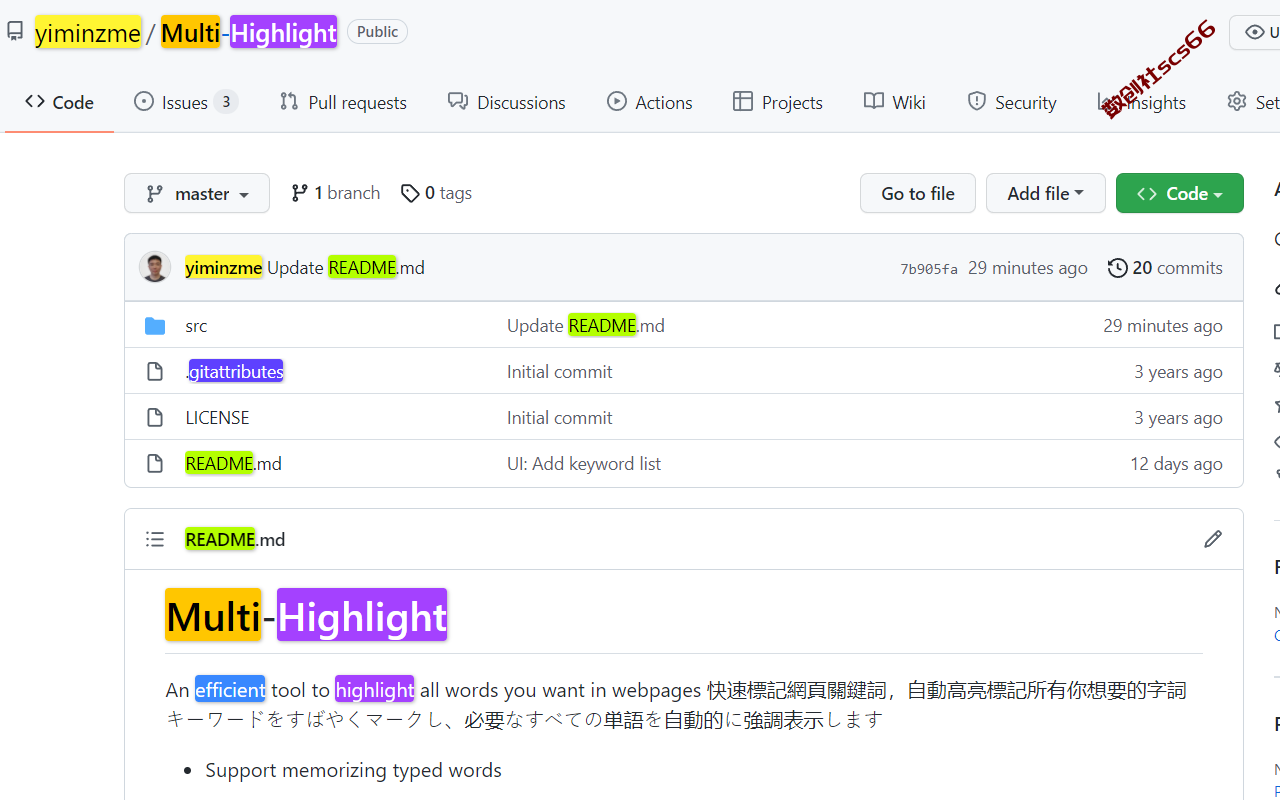Click the LICENSE file icon
The image size is (1280, 800).
point(155,417)
